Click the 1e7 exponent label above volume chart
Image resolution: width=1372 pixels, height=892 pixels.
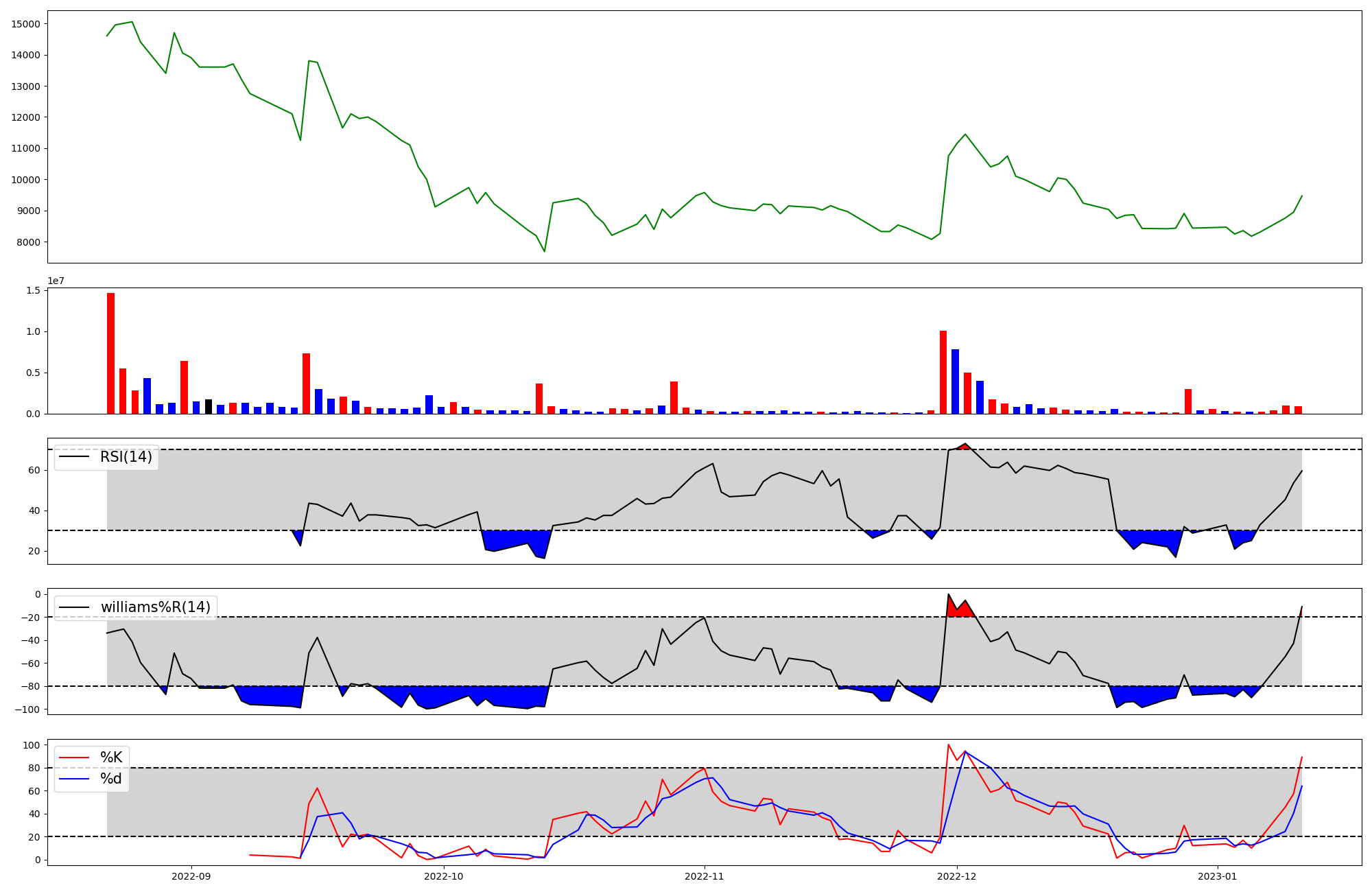56,281
